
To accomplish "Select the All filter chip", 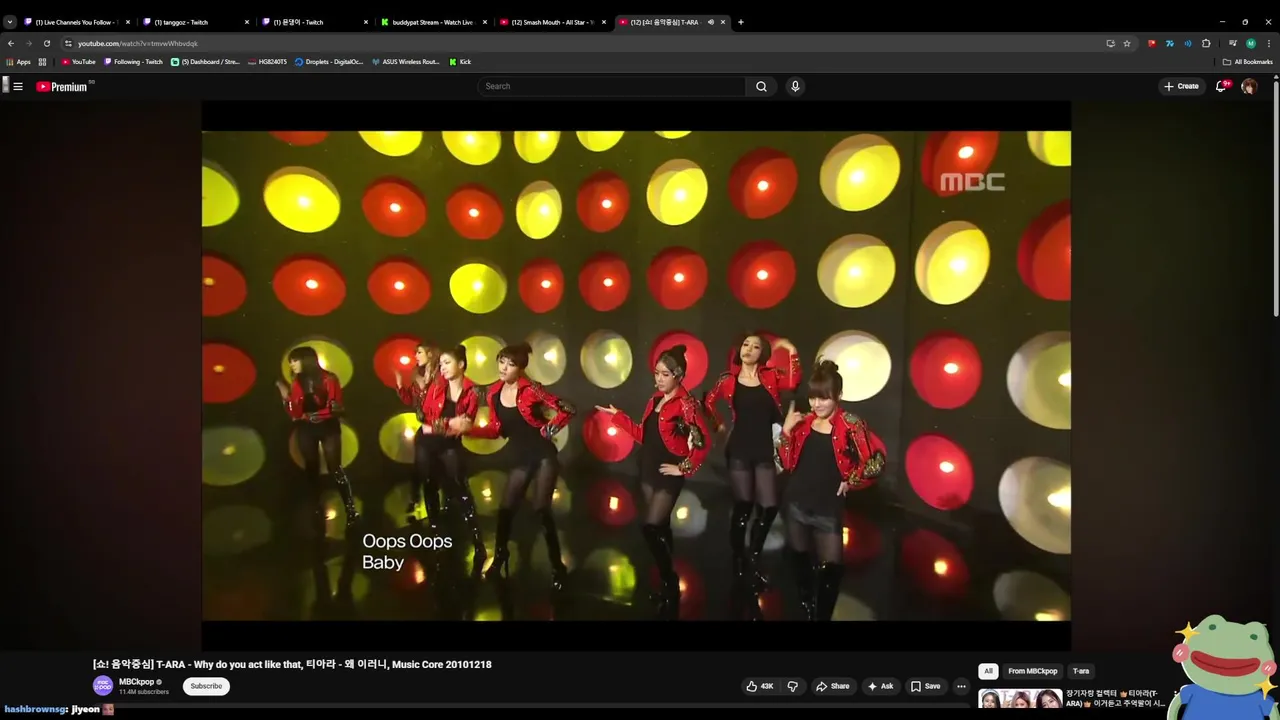I will pyautogui.click(x=988, y=671).
